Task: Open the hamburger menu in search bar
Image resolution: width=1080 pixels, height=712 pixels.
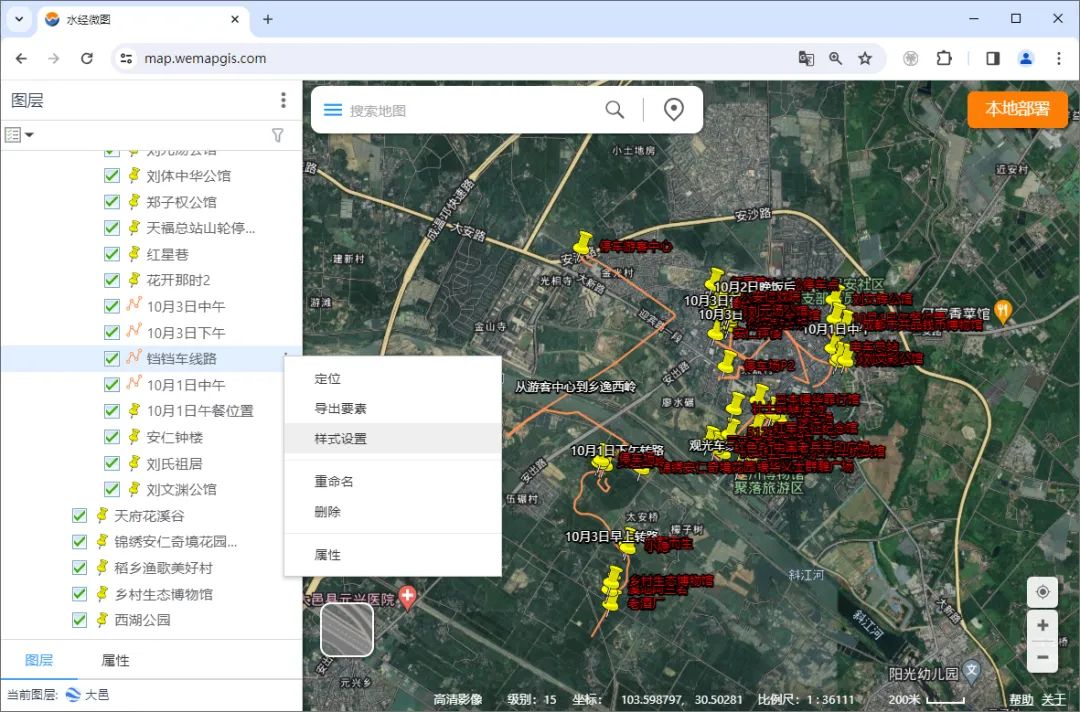Action: click(332, 110)
